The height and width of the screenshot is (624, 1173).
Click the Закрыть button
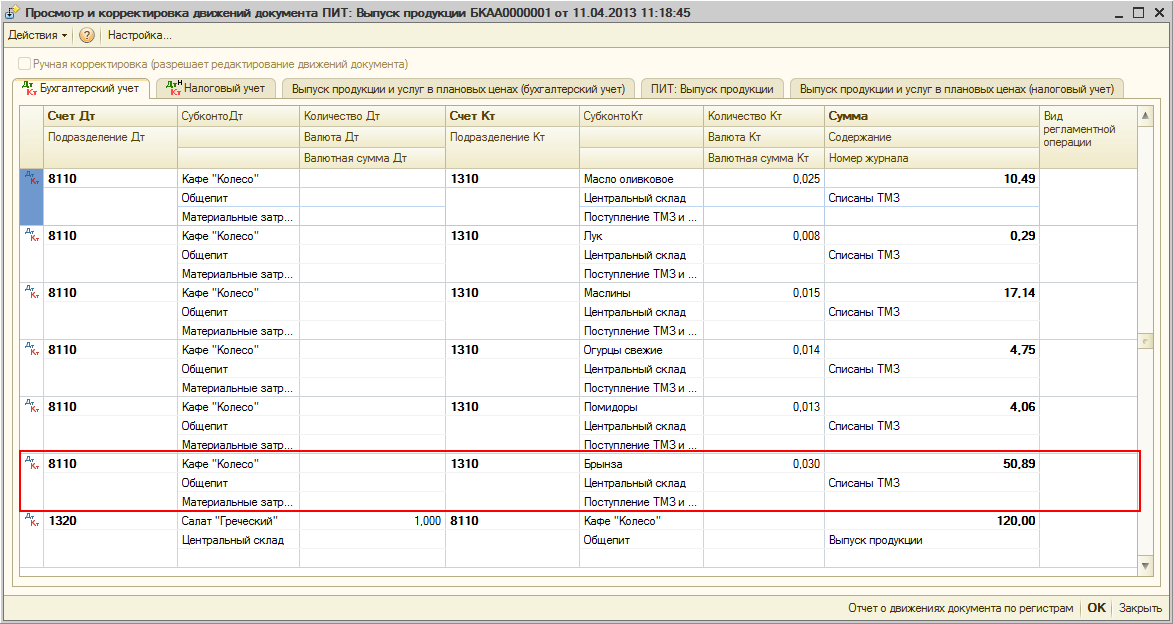coord(1140,608)
